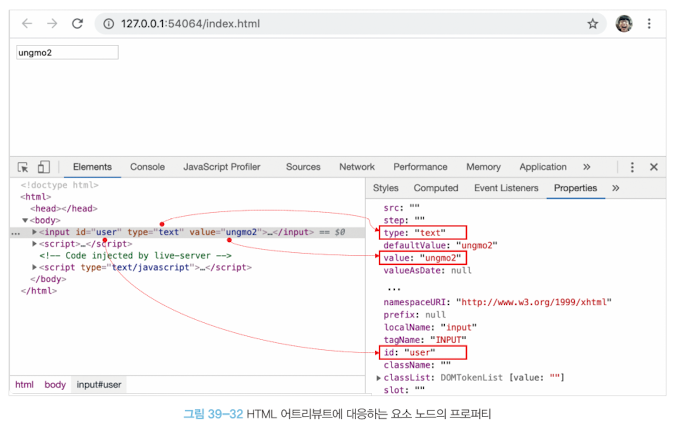Click the step property row
This screenshot has height=433, width=677.
404,220
